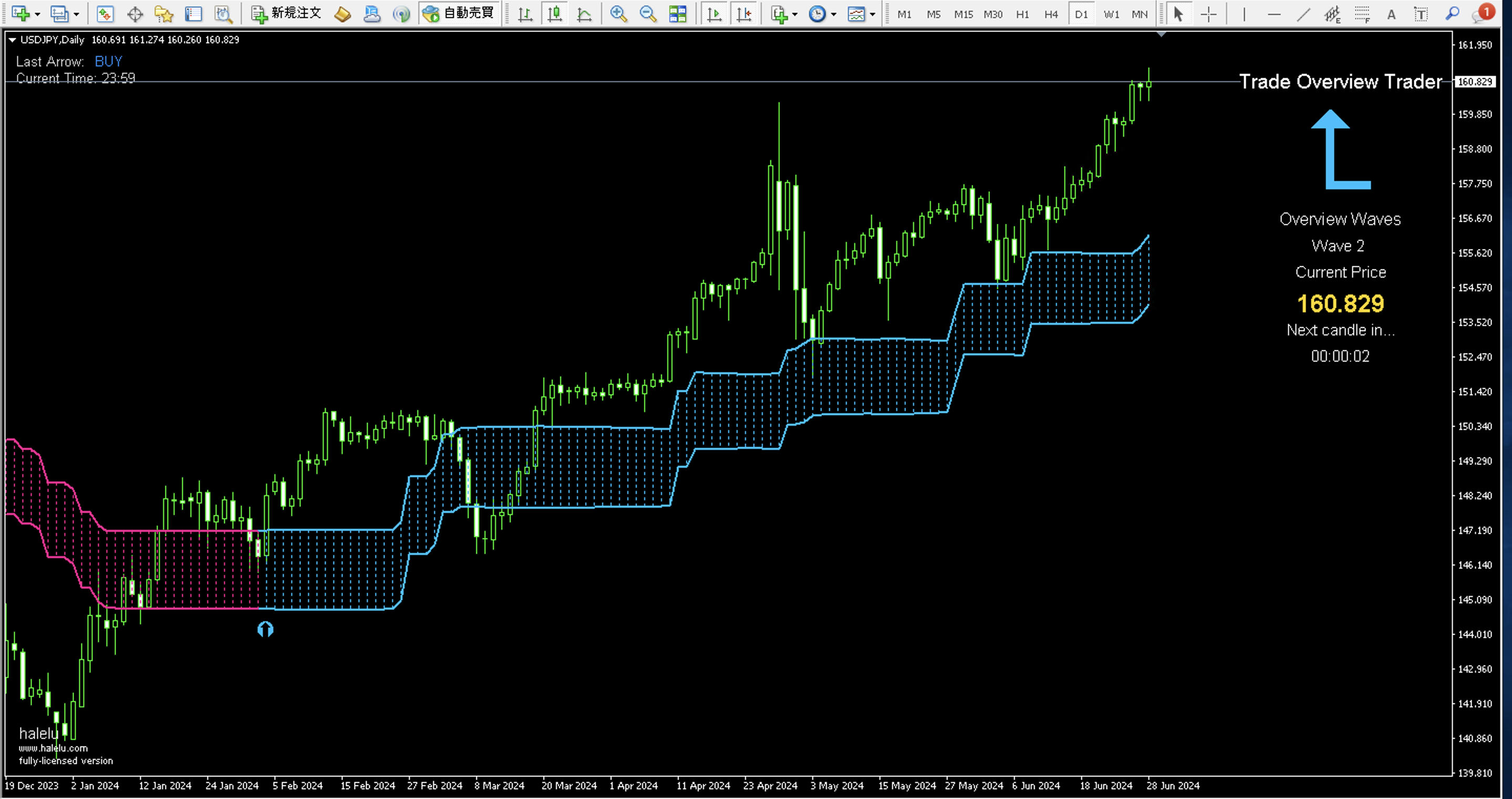Switch chart to candlestick mode
The image size is (1512, 799).
pyautogui.click(x=555, y=14)
